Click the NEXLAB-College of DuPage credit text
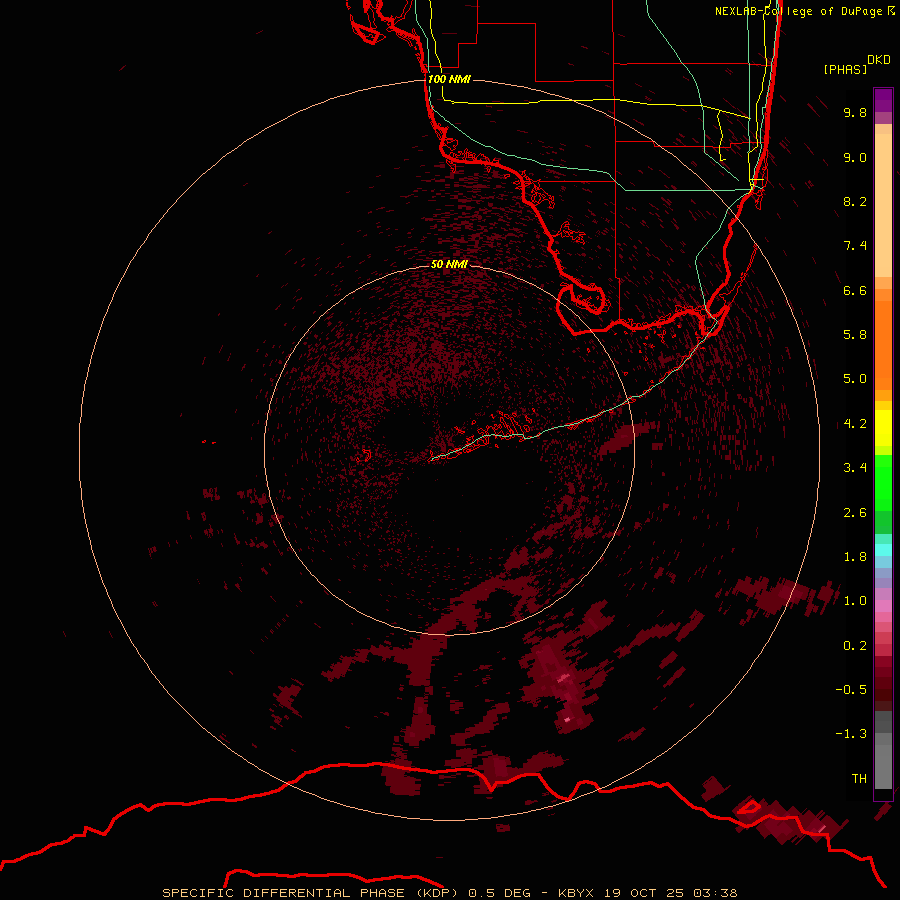Viewport: 900px width, 900px height. pos(804,11)
